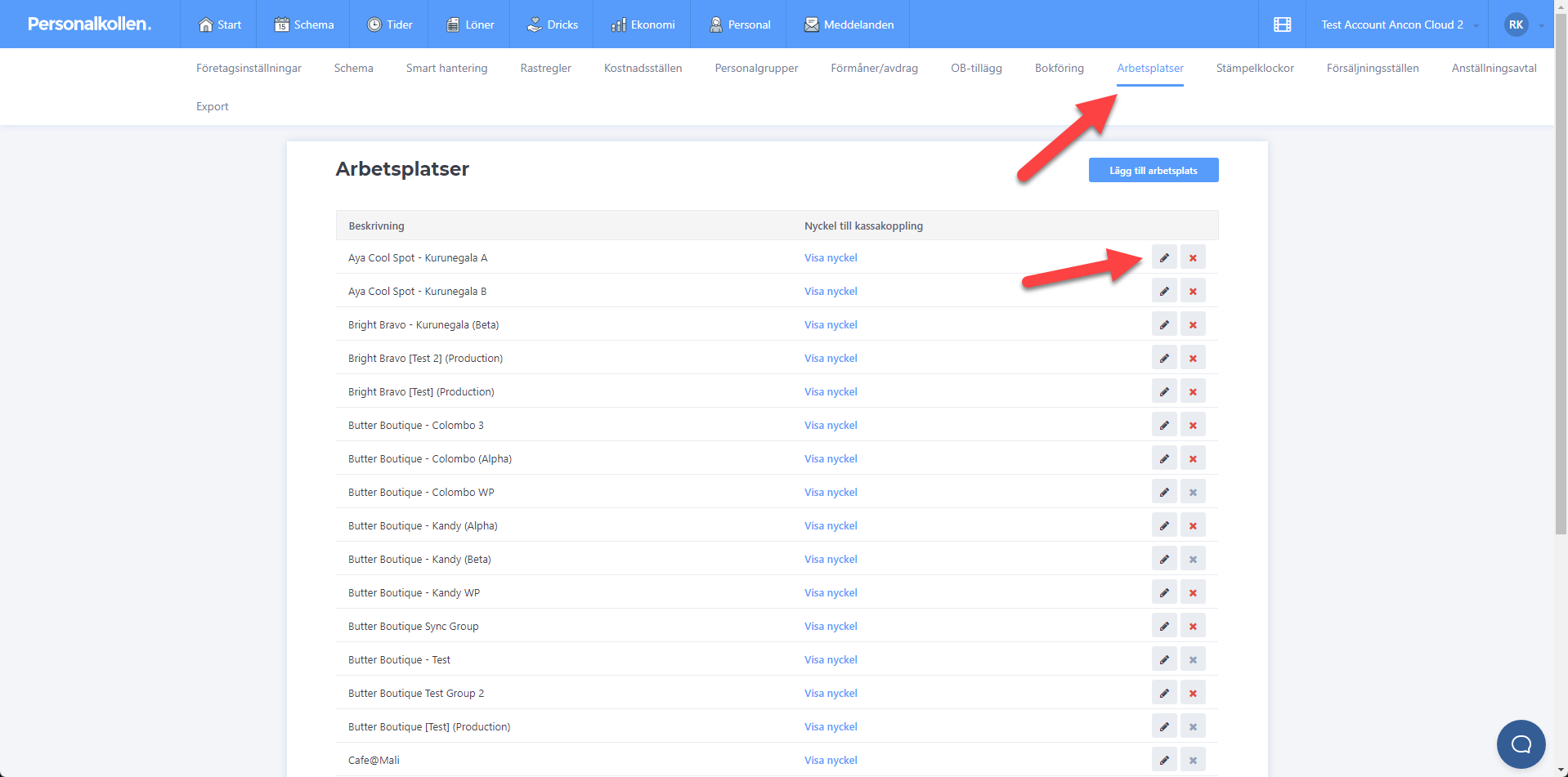Image resolution: width=1568 pixels, height=777 pixels.
Task: Edit Butter Boutique - Test workplace
Action: pyautogui.click(x=1164, y=659)
